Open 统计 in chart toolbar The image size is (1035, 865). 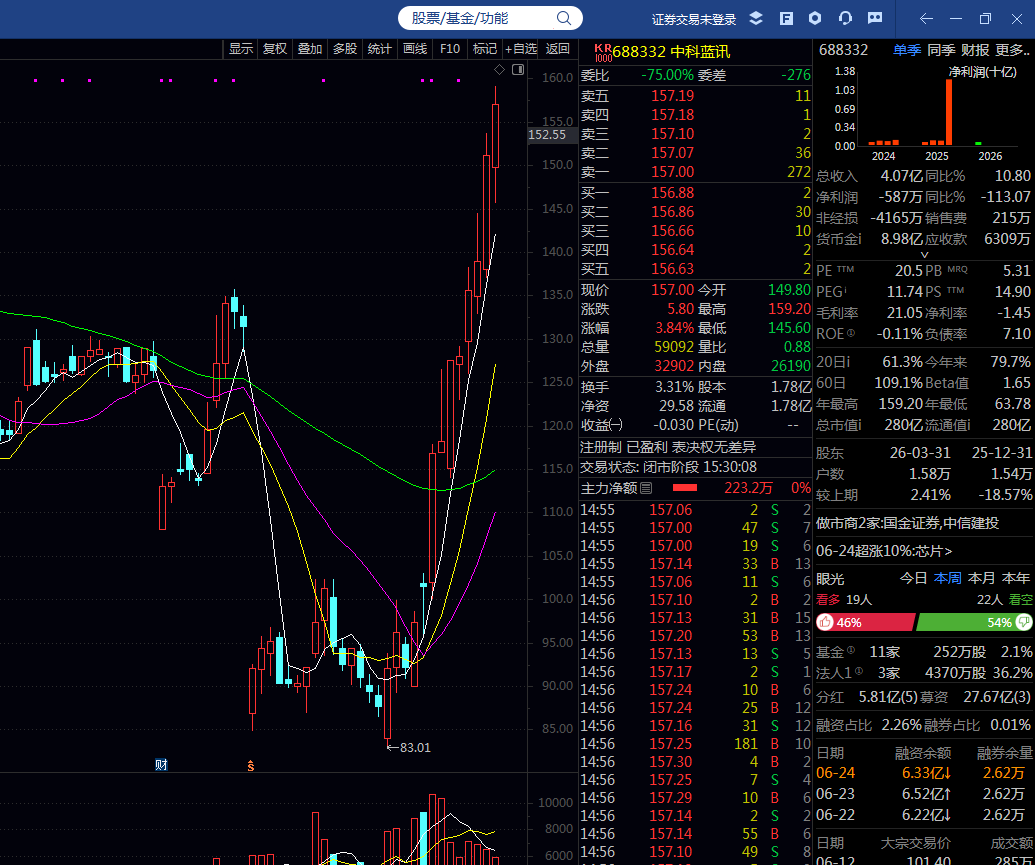click(380, 49)
